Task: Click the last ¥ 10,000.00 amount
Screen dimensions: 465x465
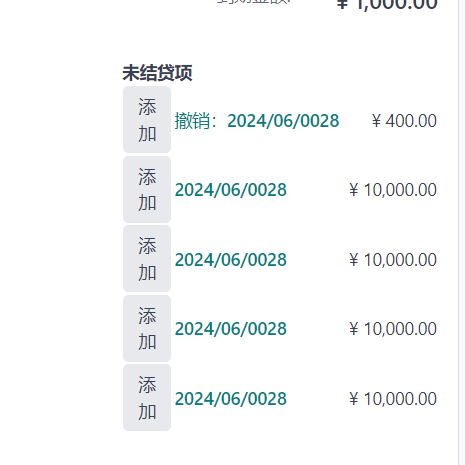Action: 393,399
